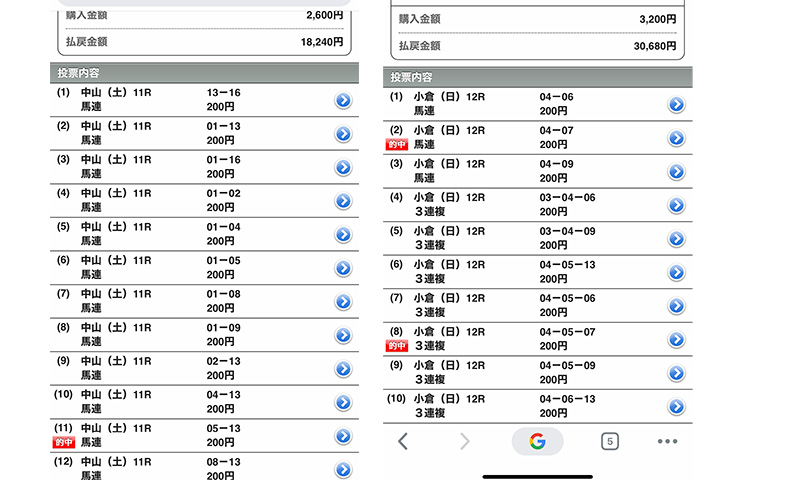Open the tab switcher showing 5 tabs
Image resolution: width=800 pixels, height=480 pixels.
608,441
